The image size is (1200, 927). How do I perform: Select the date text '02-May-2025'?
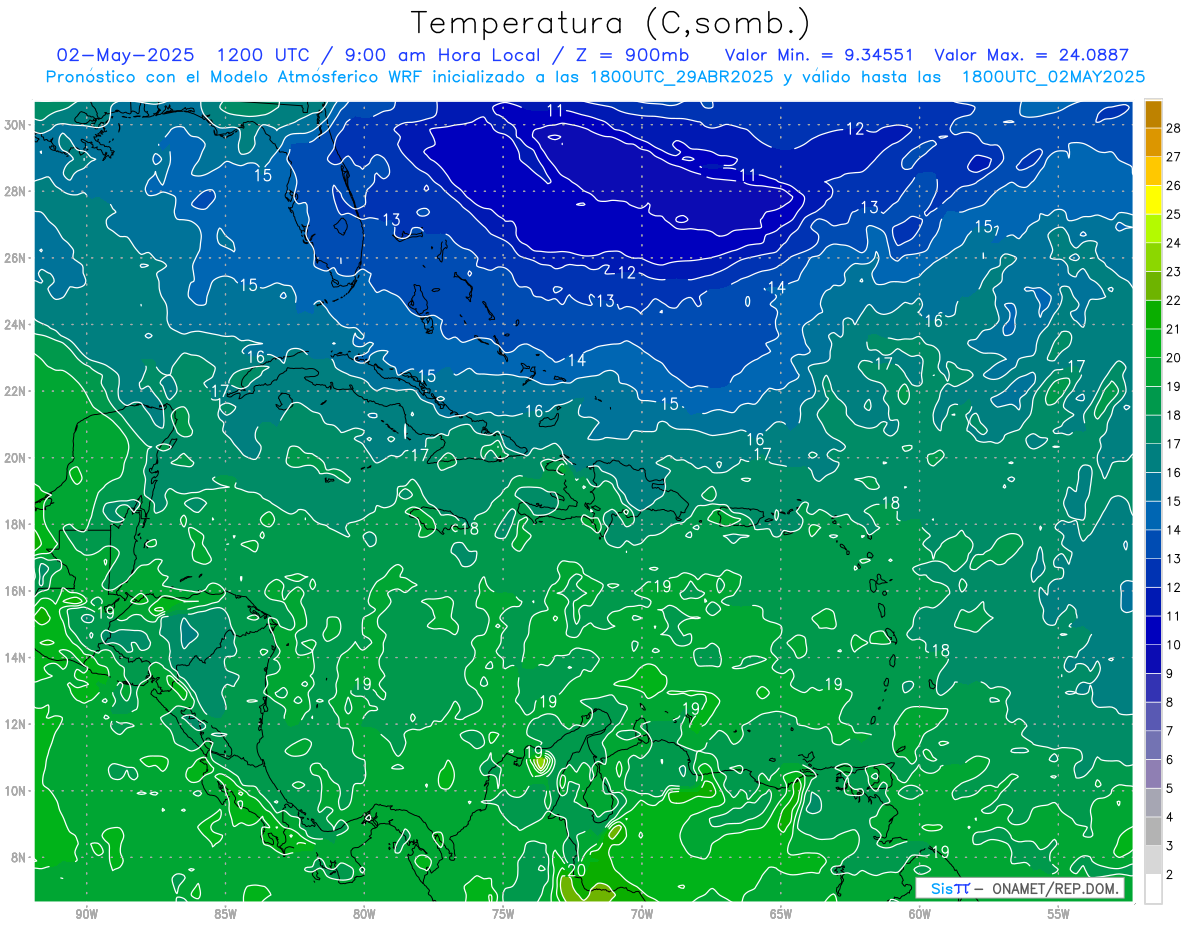[x=125, y=55]
